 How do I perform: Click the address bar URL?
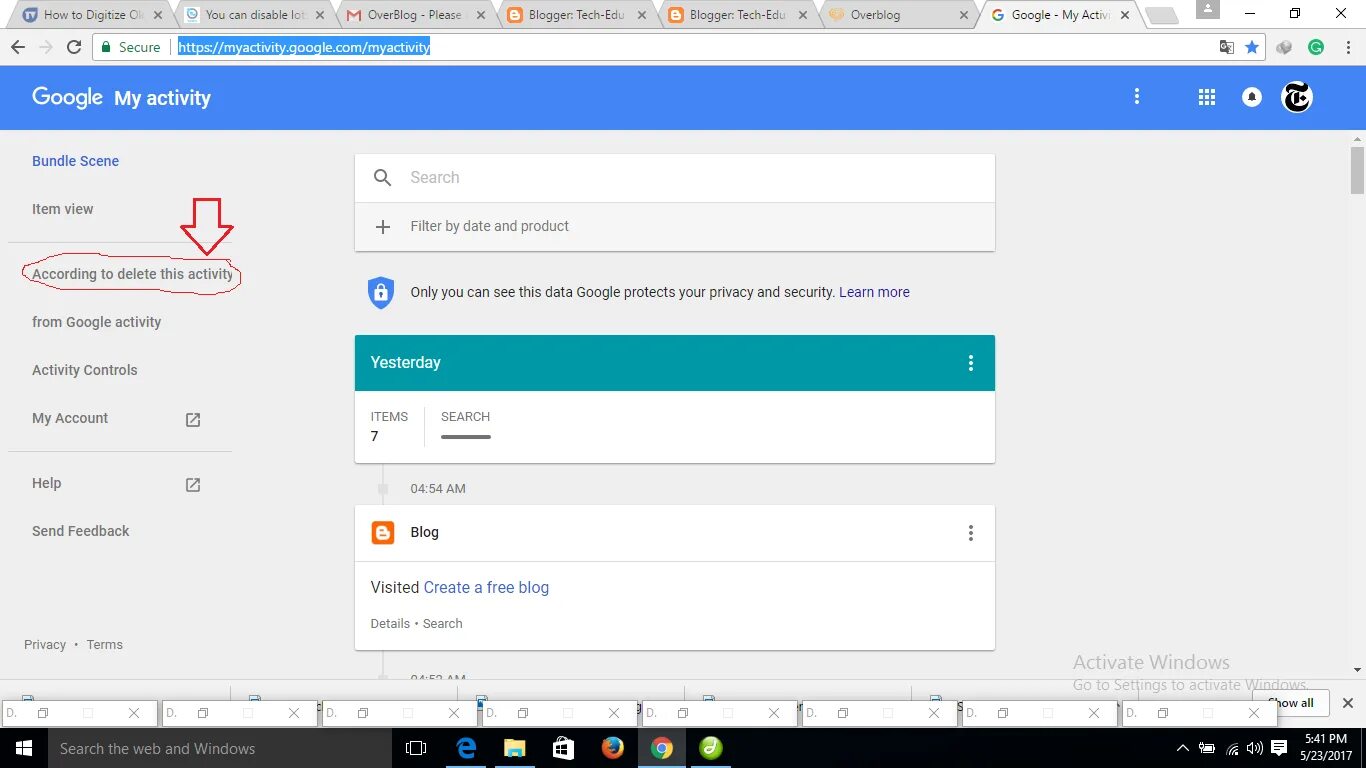pyautogui.click(x=304, y=47)
